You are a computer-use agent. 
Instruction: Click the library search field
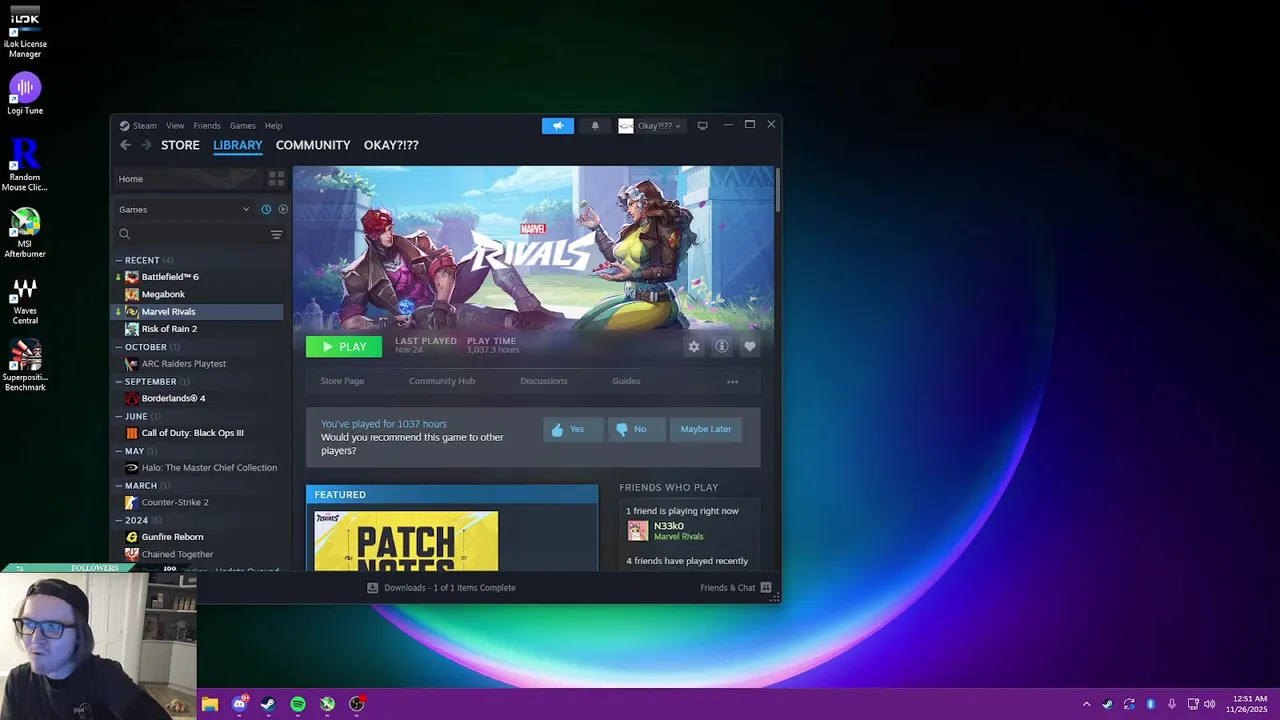coord(192,234)
